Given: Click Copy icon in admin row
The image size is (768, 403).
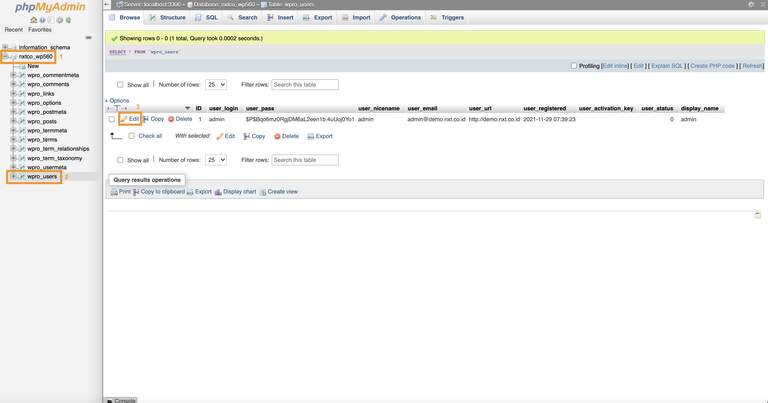Looking at the screenshot, I should point(146,119).
